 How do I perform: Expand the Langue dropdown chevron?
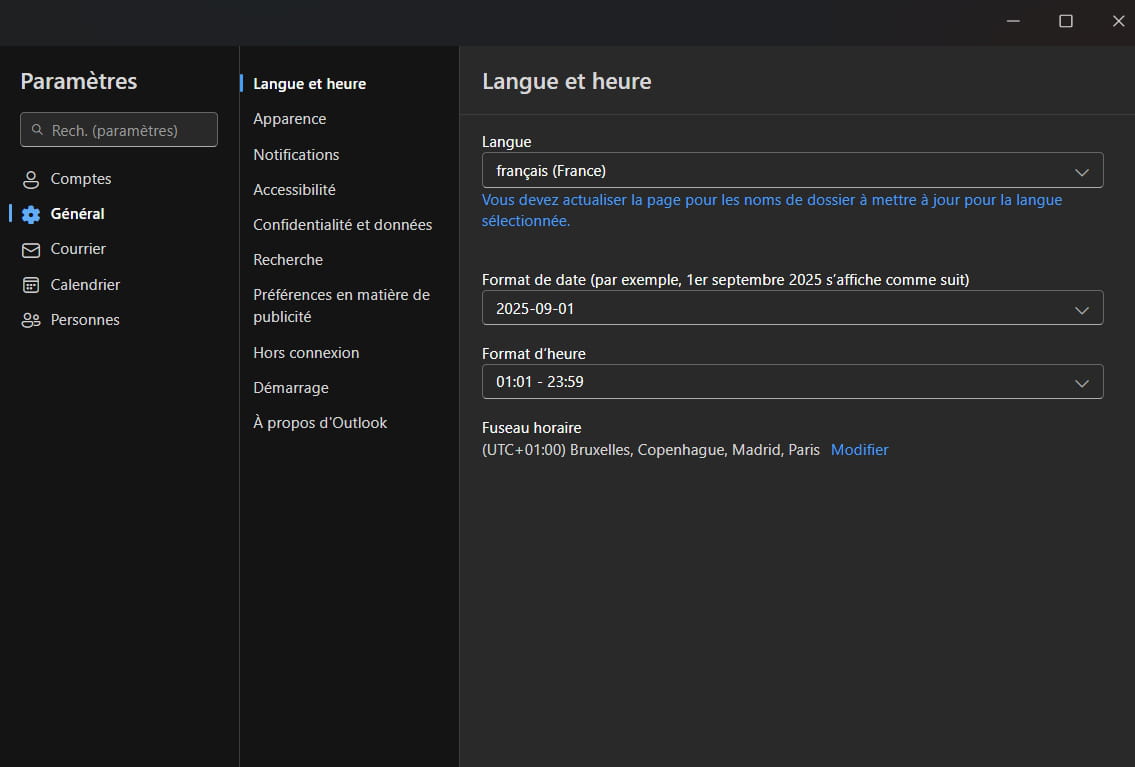tap(1081, 172)
